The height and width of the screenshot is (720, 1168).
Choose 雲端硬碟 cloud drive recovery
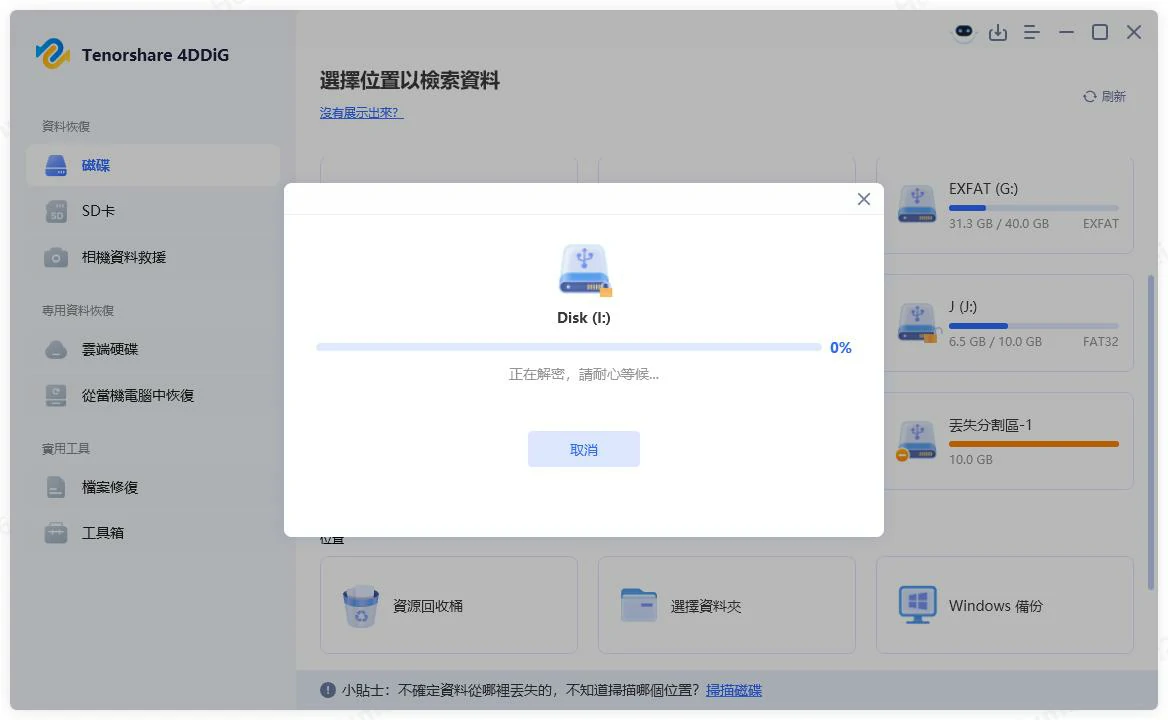pyautogui.click(x=153, y=349)
